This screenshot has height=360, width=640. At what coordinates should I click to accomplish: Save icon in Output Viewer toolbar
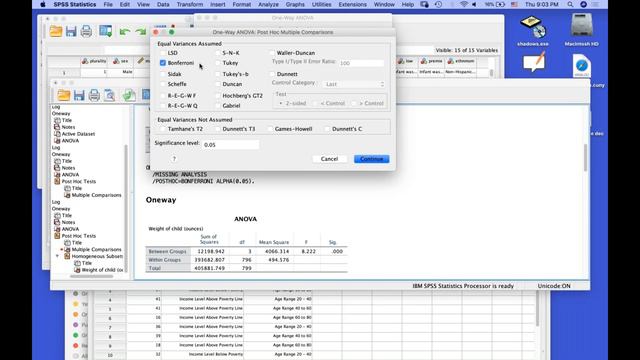point(79,95)
